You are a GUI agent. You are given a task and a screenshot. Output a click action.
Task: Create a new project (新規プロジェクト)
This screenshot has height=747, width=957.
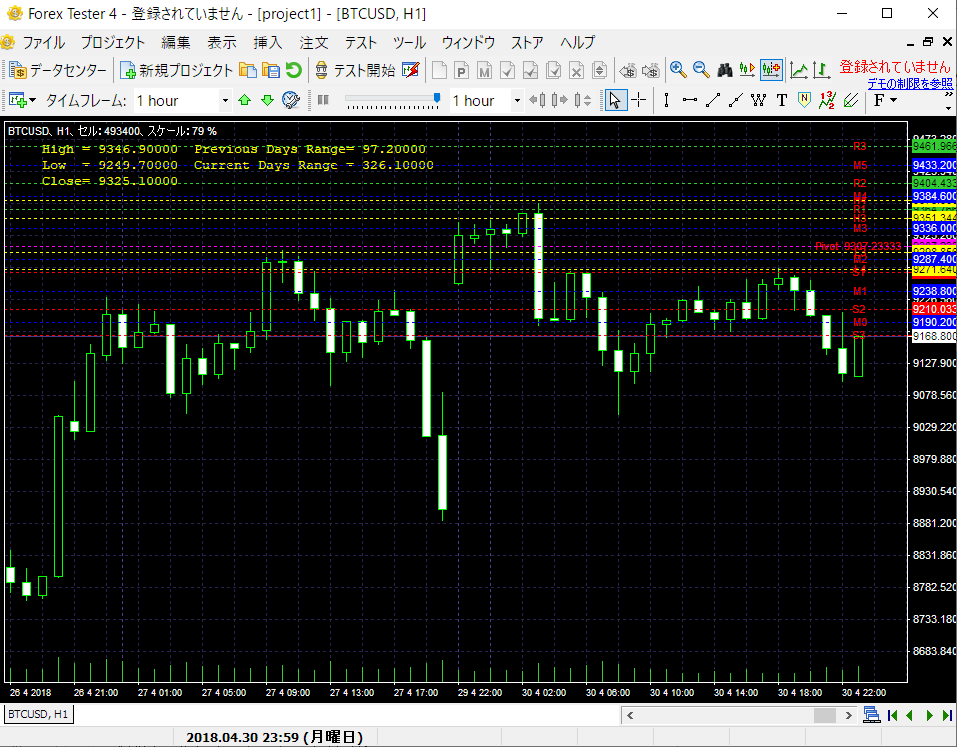(x=176, y=71)
